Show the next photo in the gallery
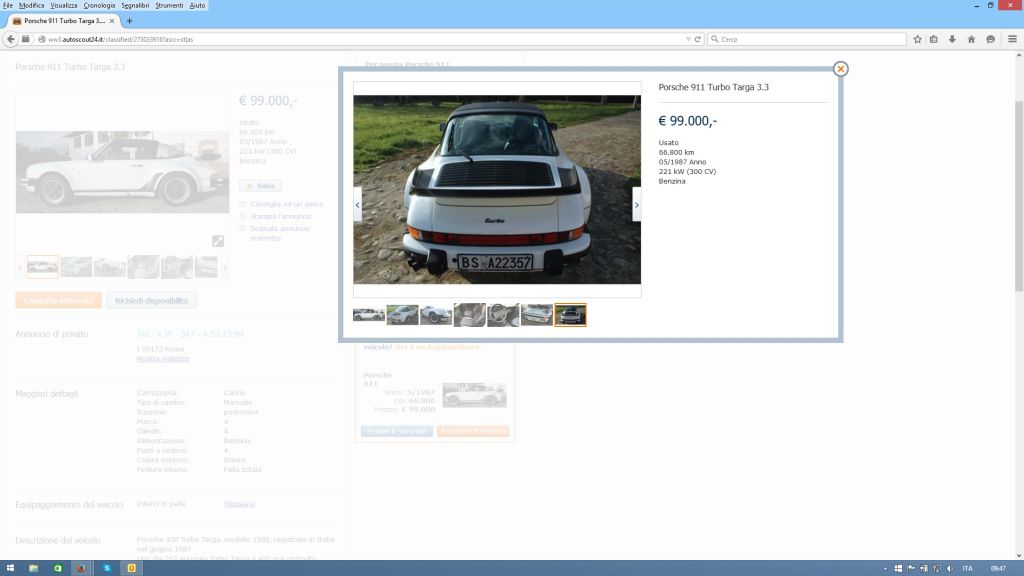Viewport: 1024px width, 576px height. click(637, 204)
